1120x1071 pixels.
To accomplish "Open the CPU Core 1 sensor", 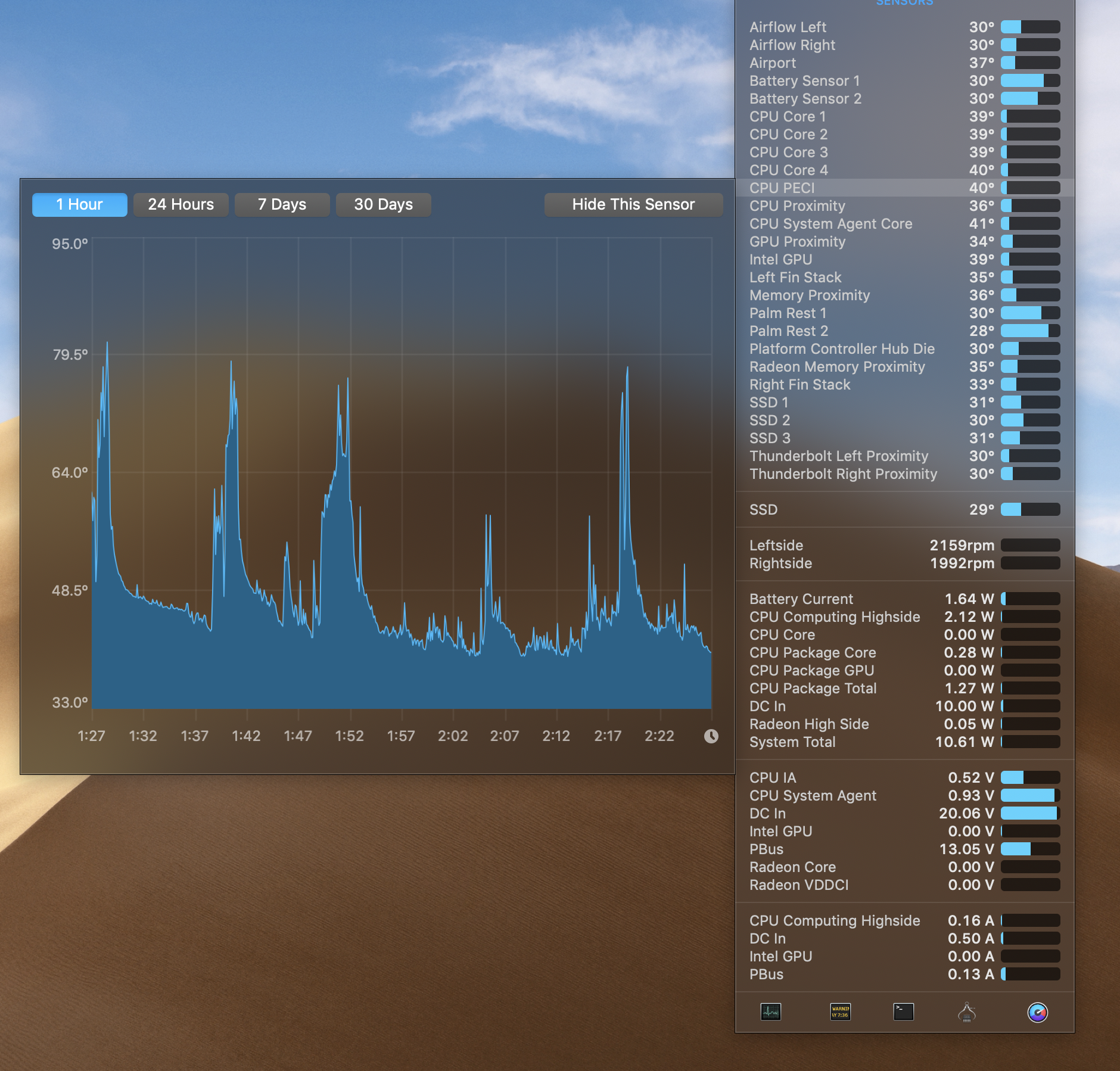I will coord(905,116).
